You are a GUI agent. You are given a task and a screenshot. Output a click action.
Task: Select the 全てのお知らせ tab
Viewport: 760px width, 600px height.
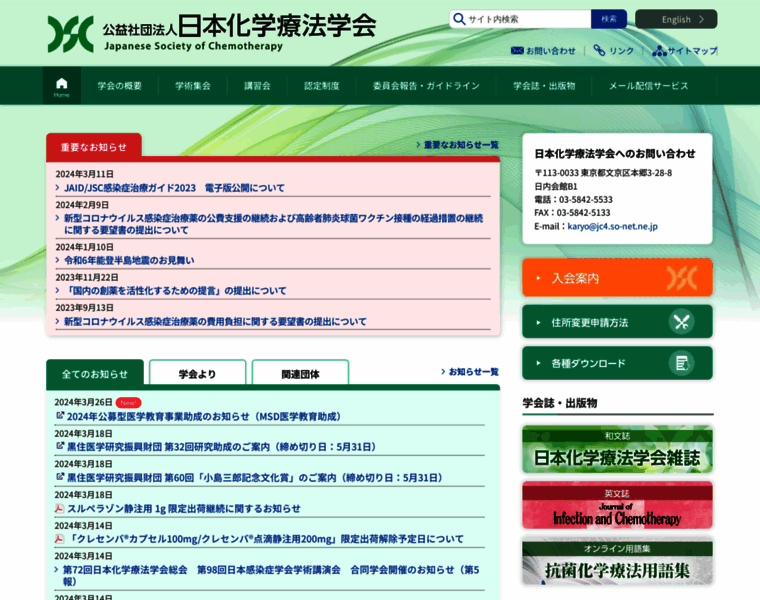pyautogui.click(x=95, y=374)
